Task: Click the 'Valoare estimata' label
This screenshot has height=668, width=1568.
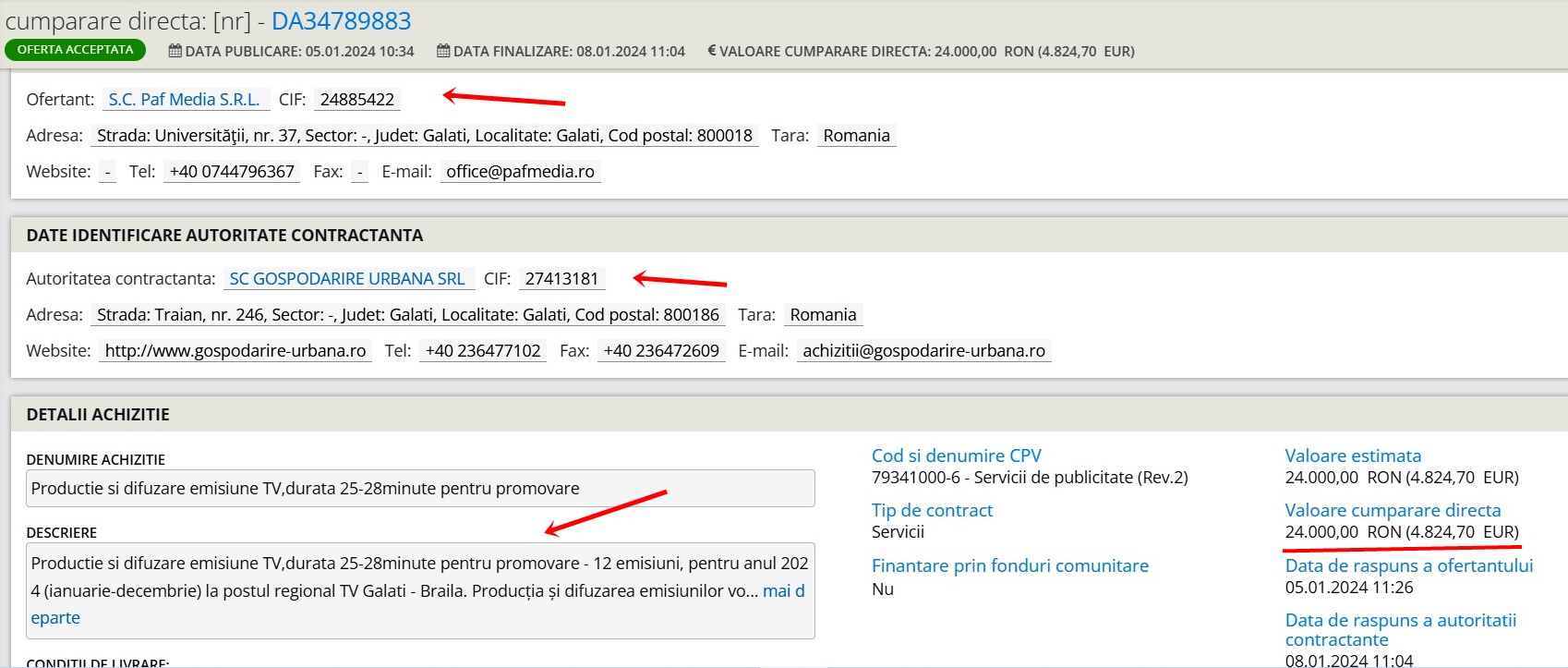Action: pos(1353,455)
